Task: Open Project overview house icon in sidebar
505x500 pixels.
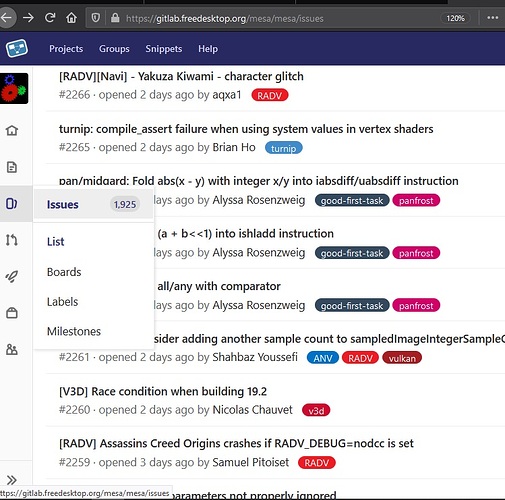Action: (12, 130)
